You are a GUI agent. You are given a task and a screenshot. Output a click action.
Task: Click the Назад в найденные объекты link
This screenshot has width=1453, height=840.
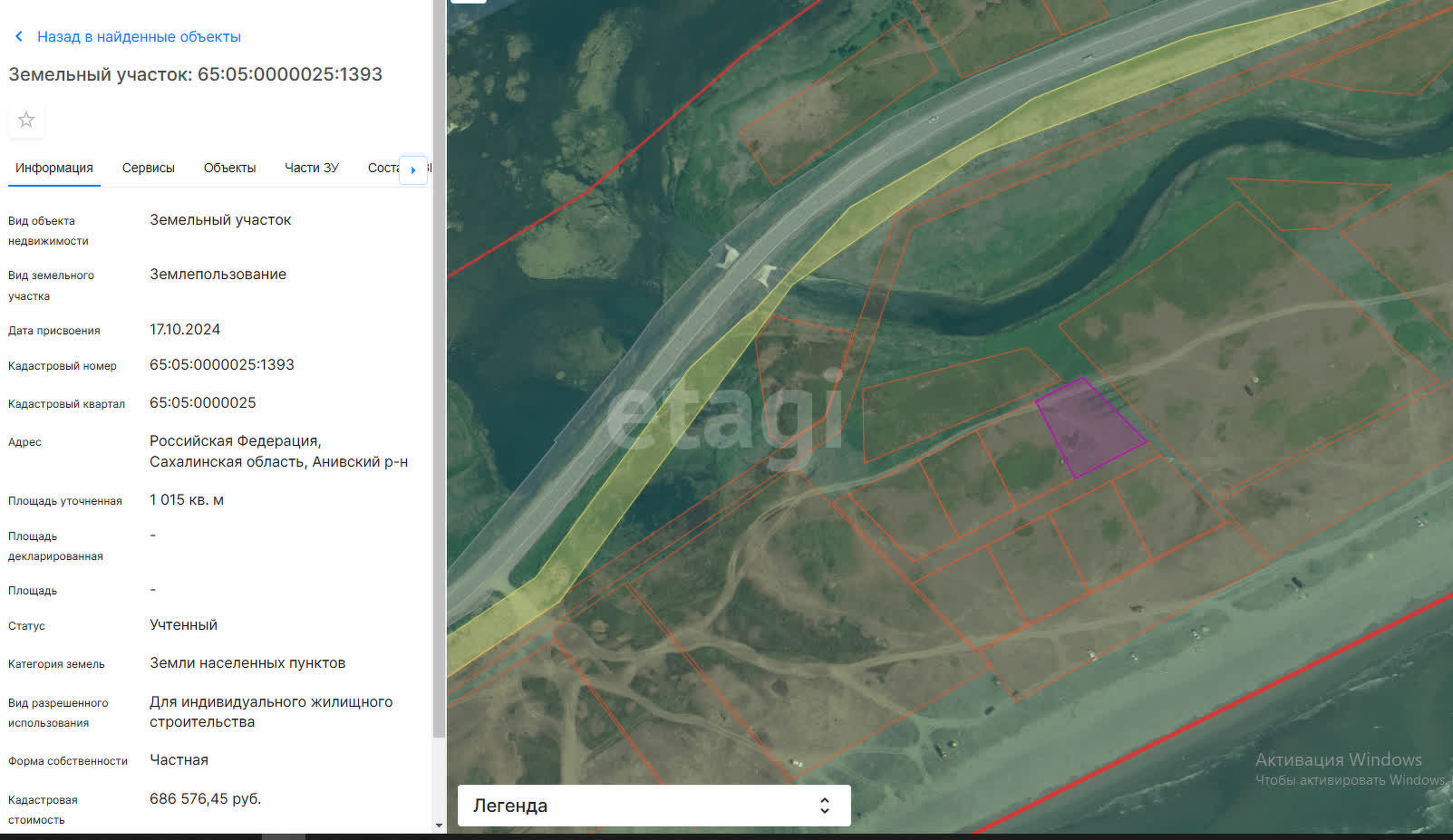pyautogui.click(x=139, y=36)
